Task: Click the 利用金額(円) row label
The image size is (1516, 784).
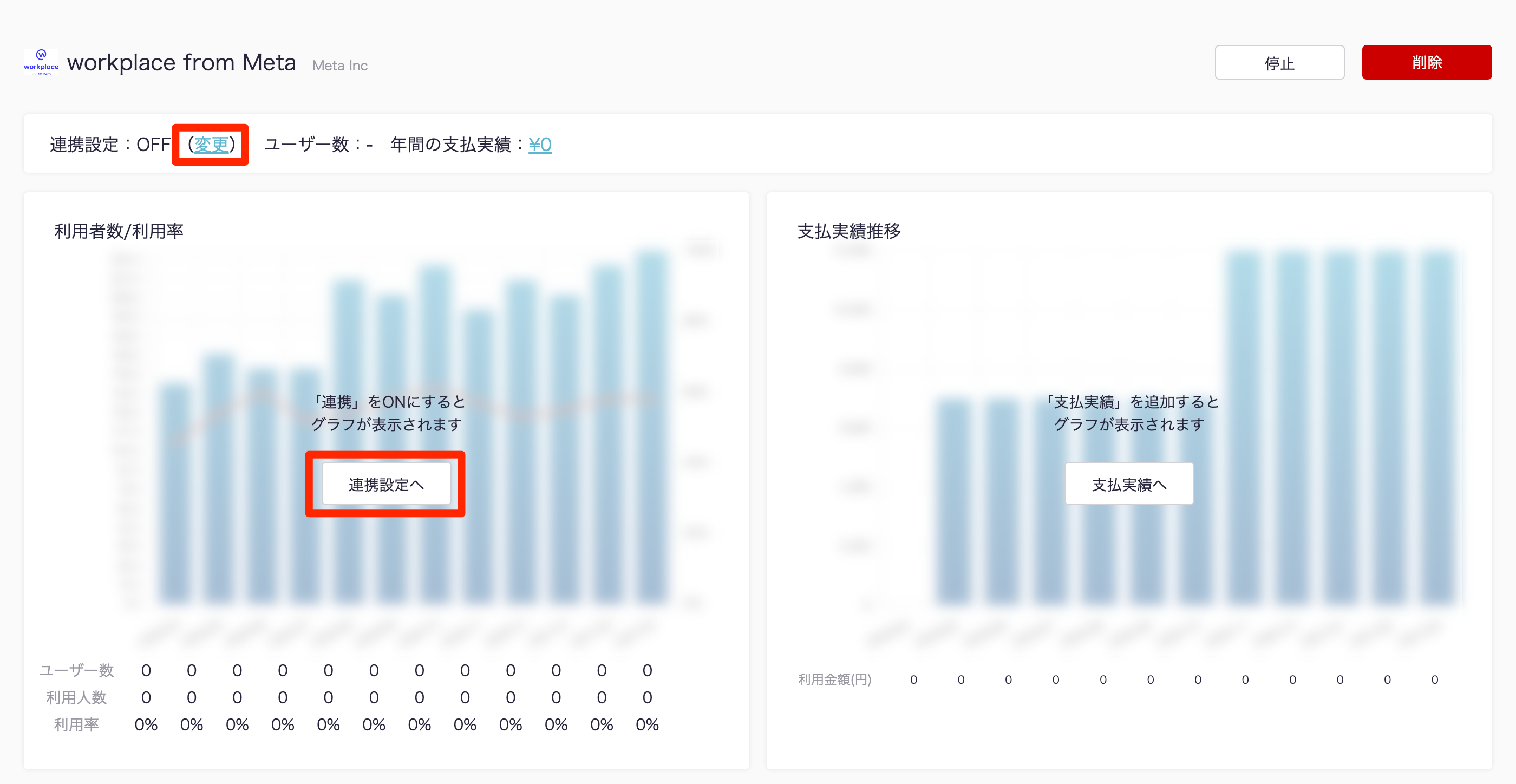Action: (834, 680)
